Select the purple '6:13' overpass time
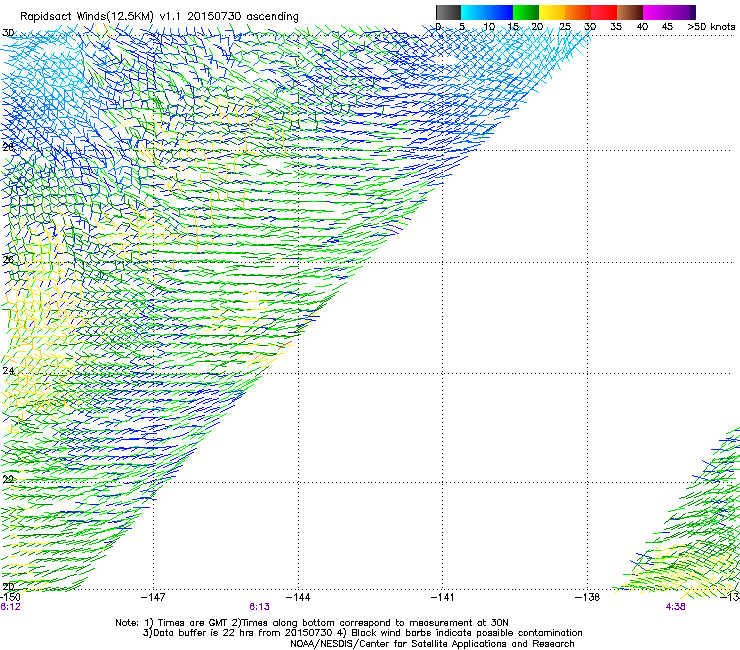The height and width of the screenshot is (650, 740). pyautogui.click(x=260, y=607)
